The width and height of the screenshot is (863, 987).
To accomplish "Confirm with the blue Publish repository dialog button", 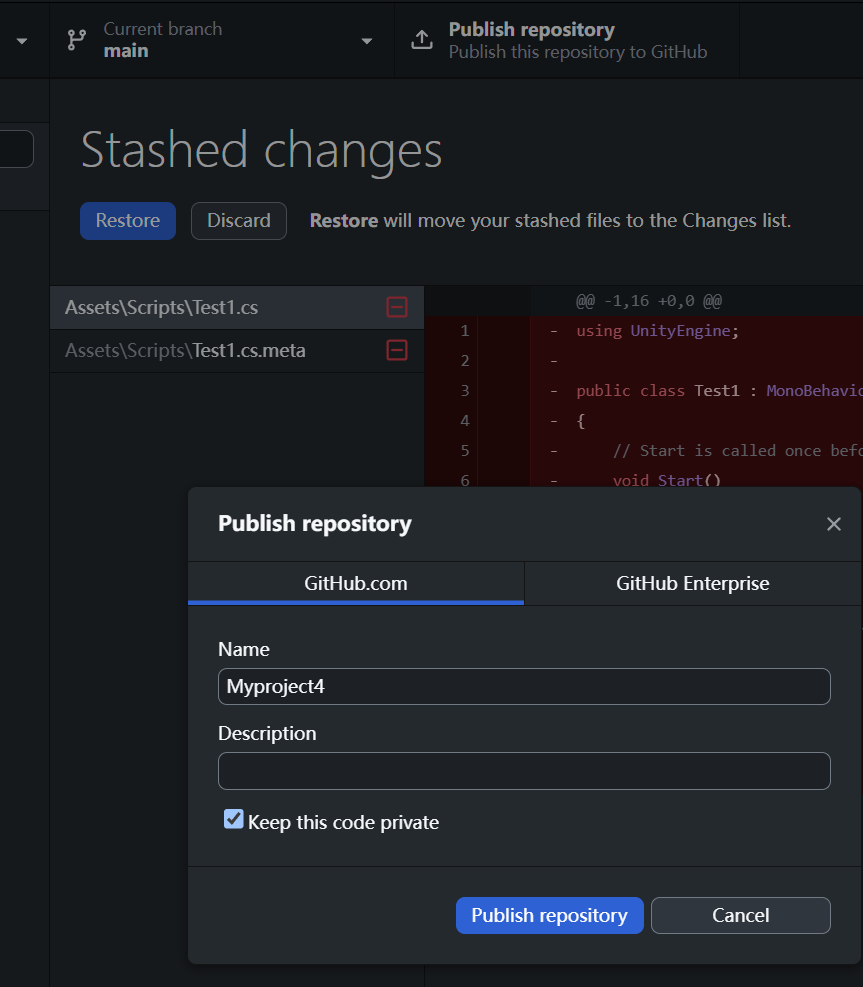I will click(549, 915).
